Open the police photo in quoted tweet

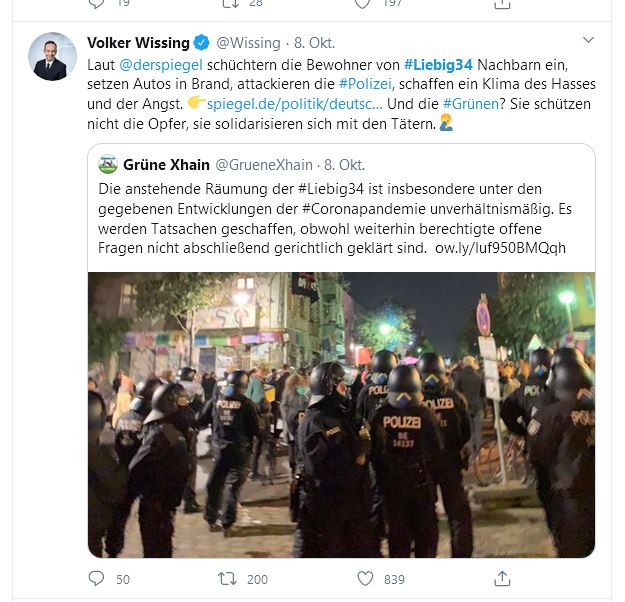(x=342, y=415)
